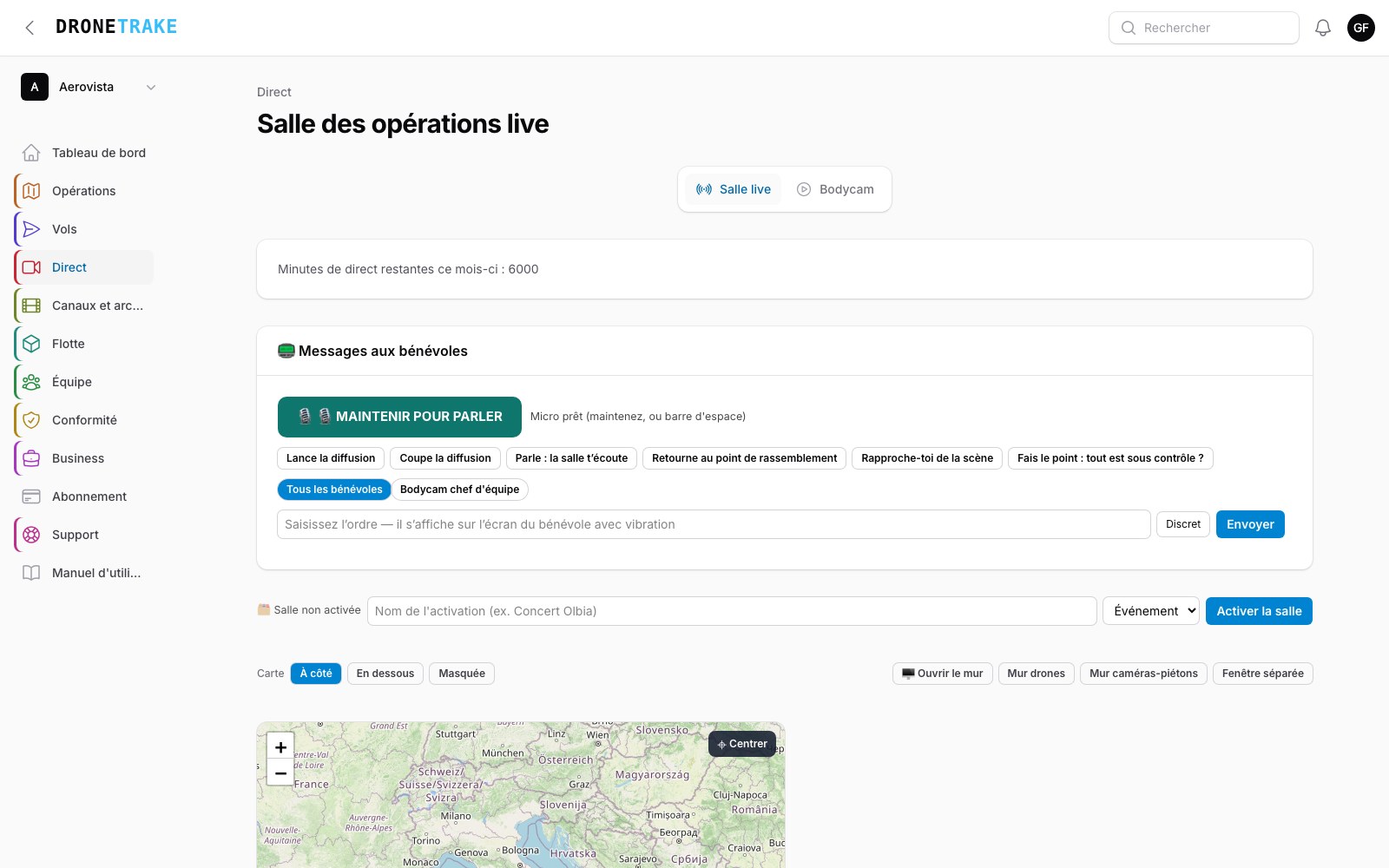
Task: Open Fenêtre séparée view
Action: point(1263,674)
